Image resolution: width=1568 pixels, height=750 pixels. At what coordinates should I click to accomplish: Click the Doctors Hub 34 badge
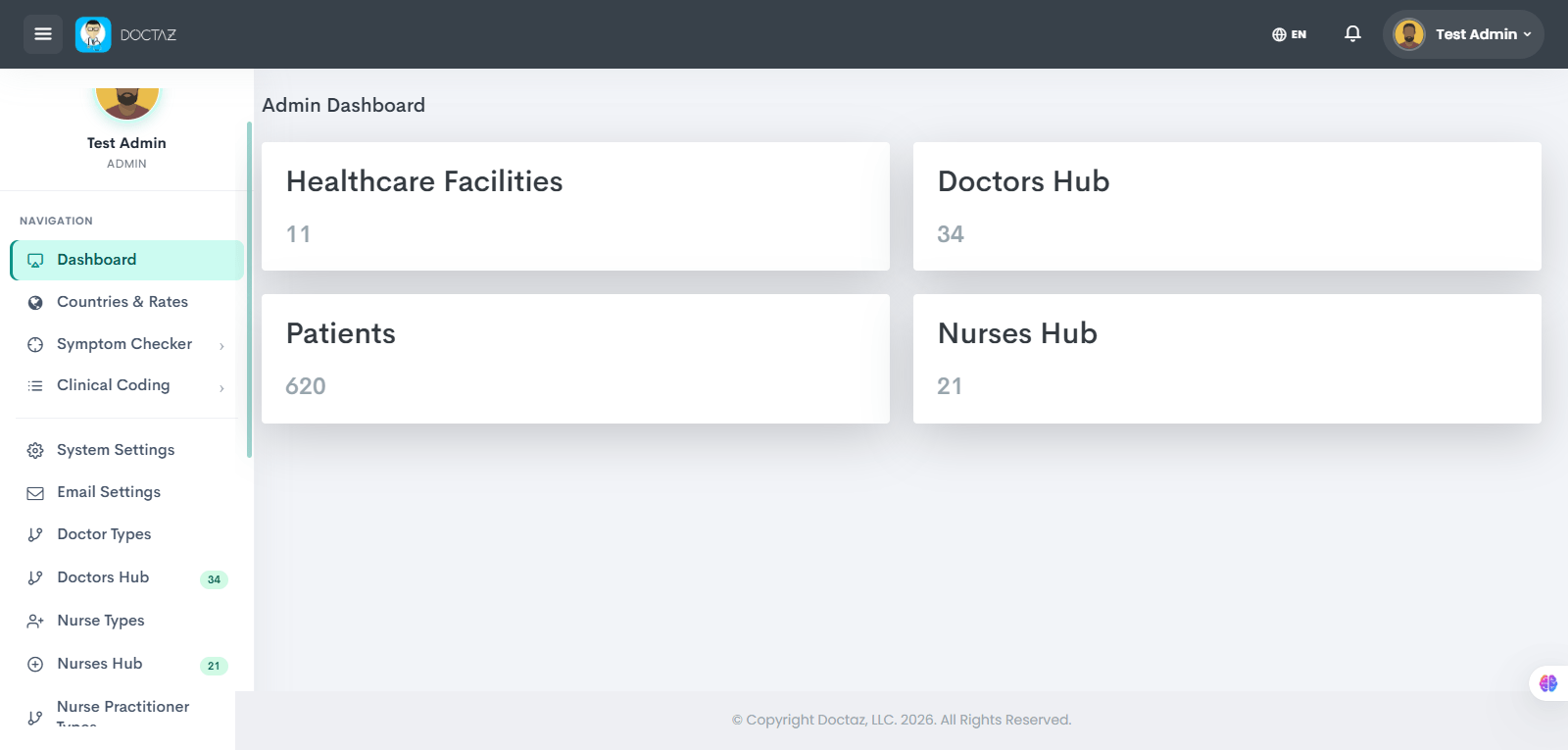(x=214, y=579)
